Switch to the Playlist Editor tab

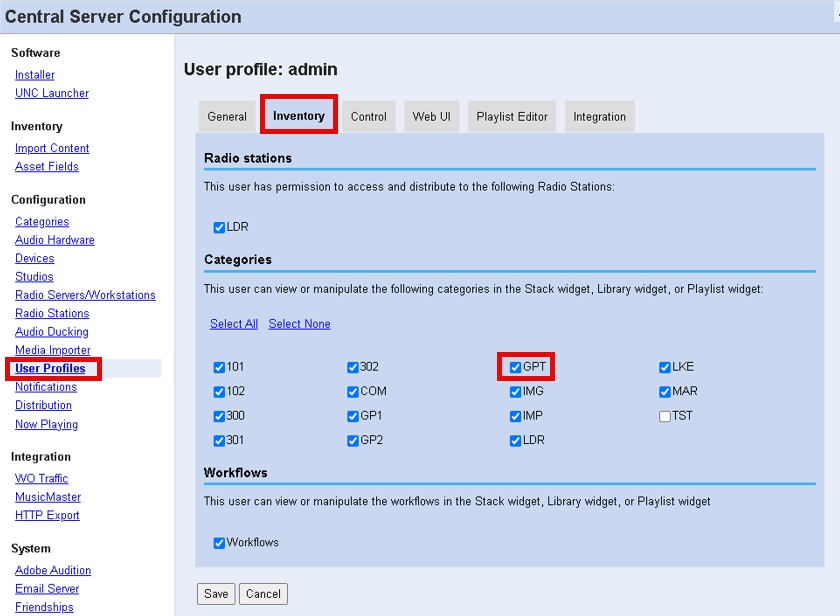512,117
